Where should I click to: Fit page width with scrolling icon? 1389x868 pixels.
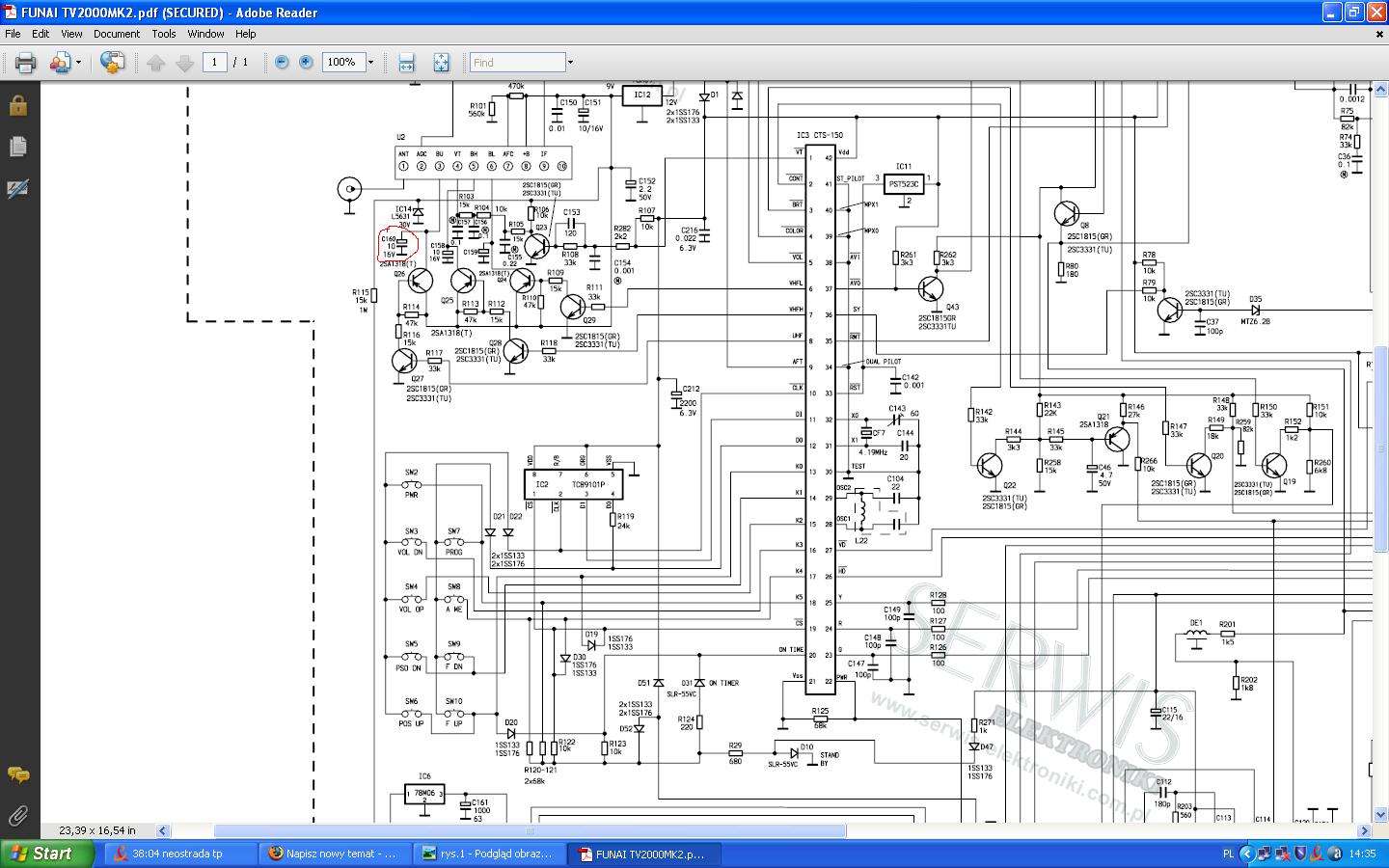pyautogui.click(x=406, y=63)
